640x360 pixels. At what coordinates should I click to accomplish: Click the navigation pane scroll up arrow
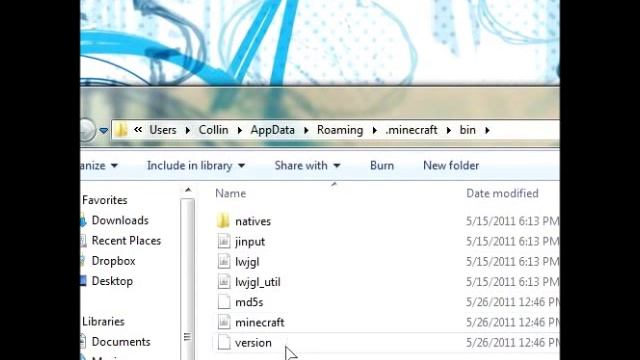click(x=188, y=190)
